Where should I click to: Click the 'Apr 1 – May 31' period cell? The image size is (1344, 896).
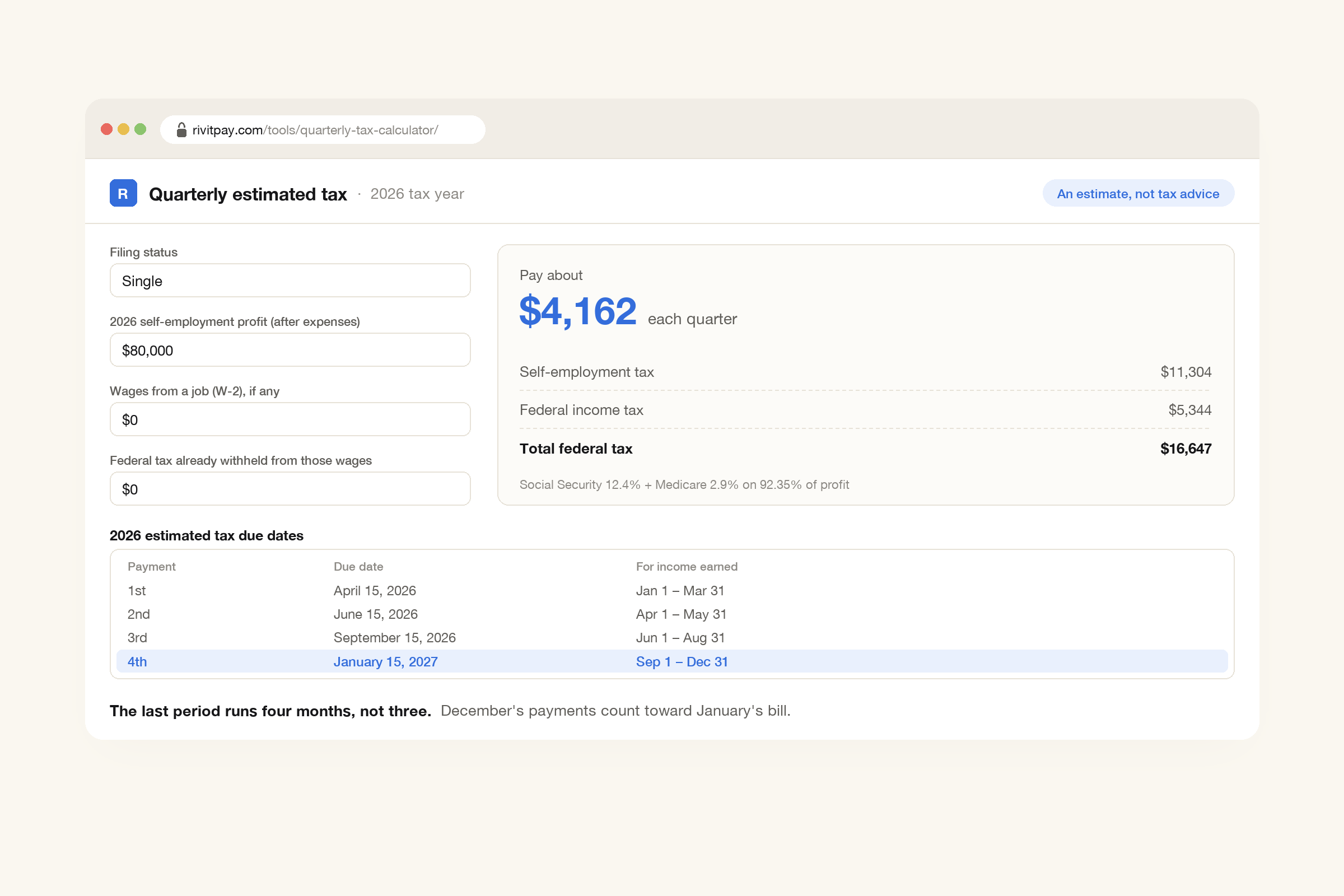[681, 614]
